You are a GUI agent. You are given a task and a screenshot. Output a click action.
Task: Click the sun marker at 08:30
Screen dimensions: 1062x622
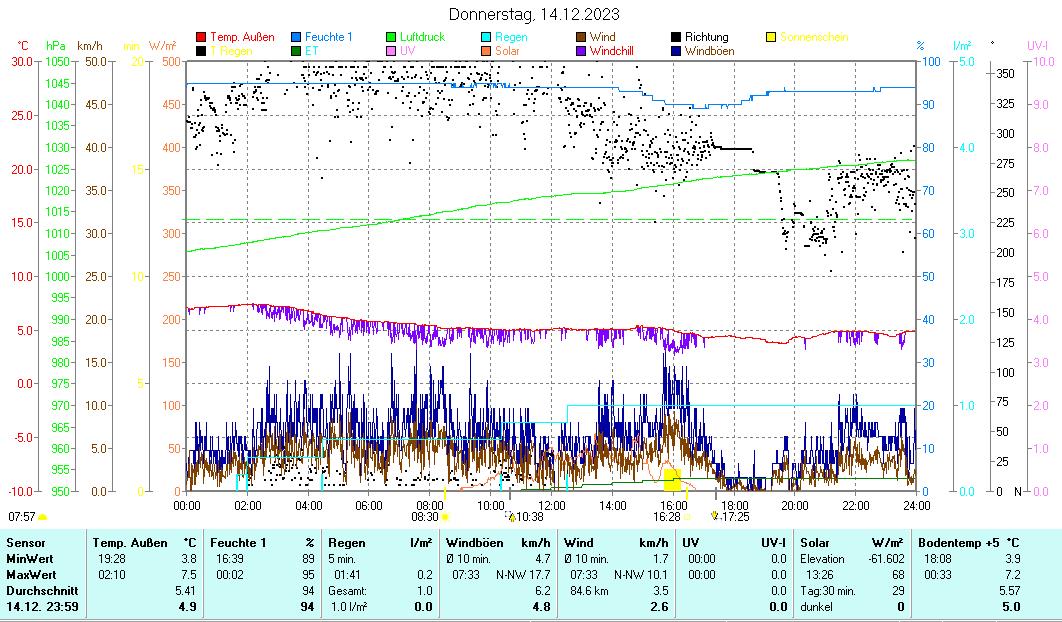coord(445,517)
